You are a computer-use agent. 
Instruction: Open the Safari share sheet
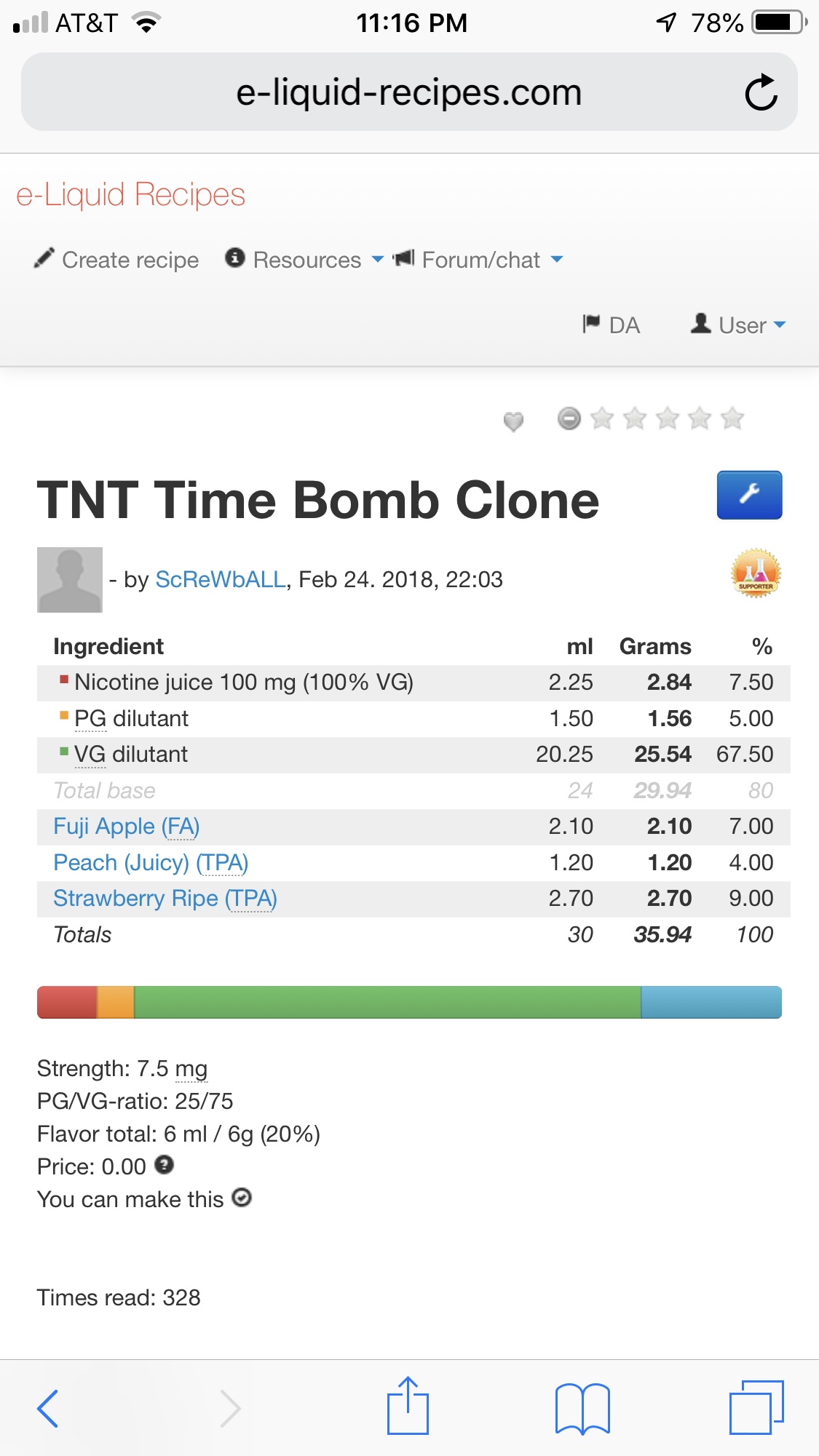408,1407
